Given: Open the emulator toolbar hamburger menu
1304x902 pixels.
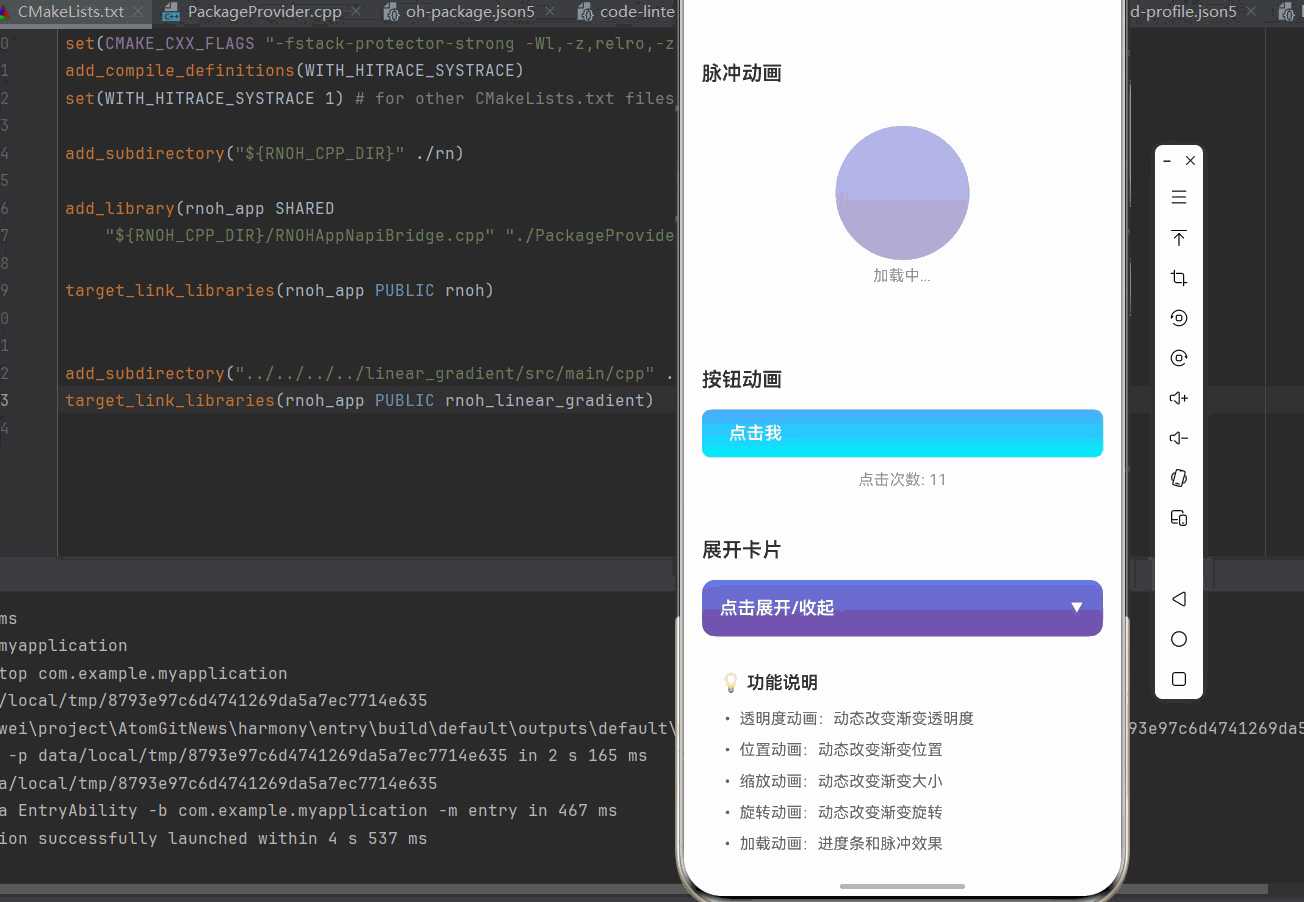Looking at the screenshot, I should pyautogui.click(x=1179, y=197).
